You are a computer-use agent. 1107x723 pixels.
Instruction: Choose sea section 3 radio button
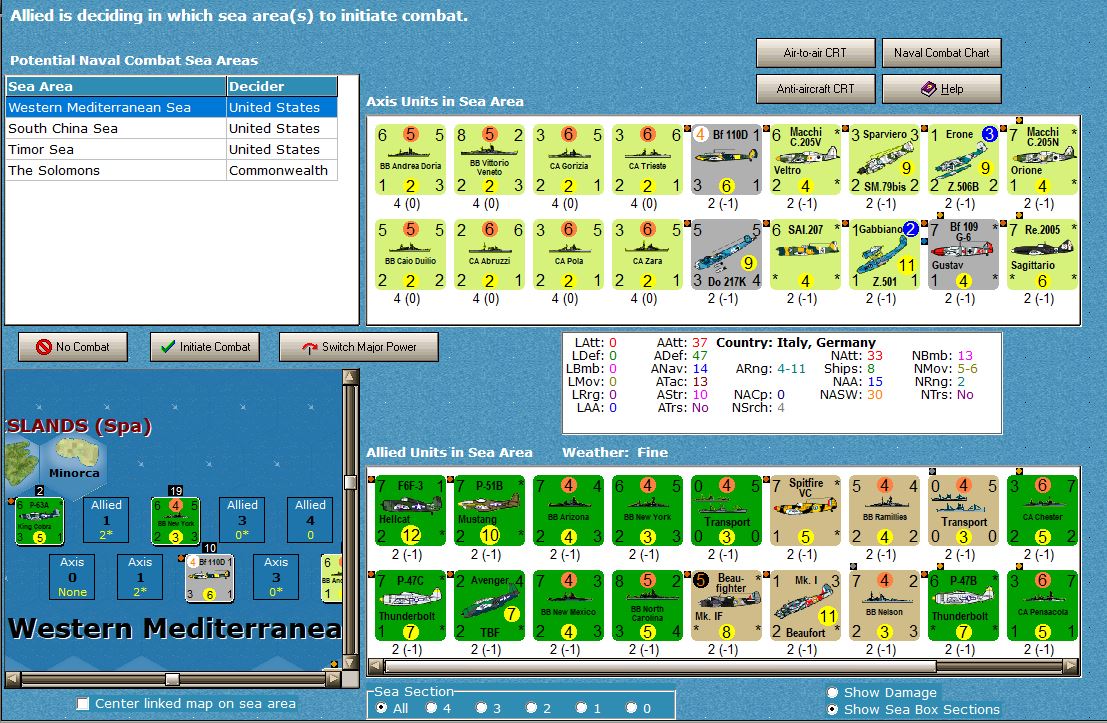pyautogui.click(x=481, y=707)
